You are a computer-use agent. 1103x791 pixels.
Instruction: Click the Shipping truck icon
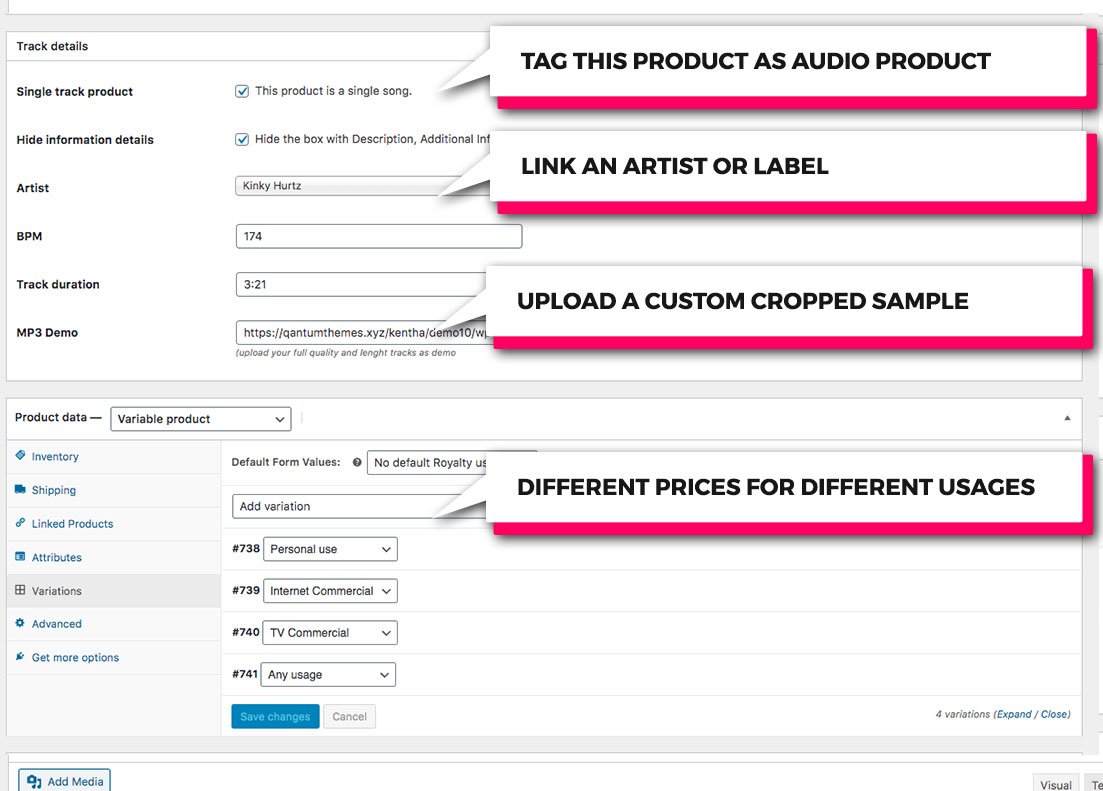(x=20, y=490)
